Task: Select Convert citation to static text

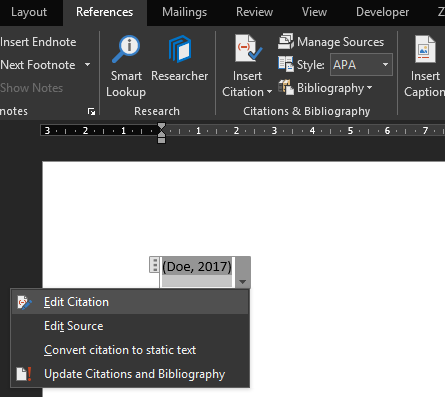Action: (130, 350)
